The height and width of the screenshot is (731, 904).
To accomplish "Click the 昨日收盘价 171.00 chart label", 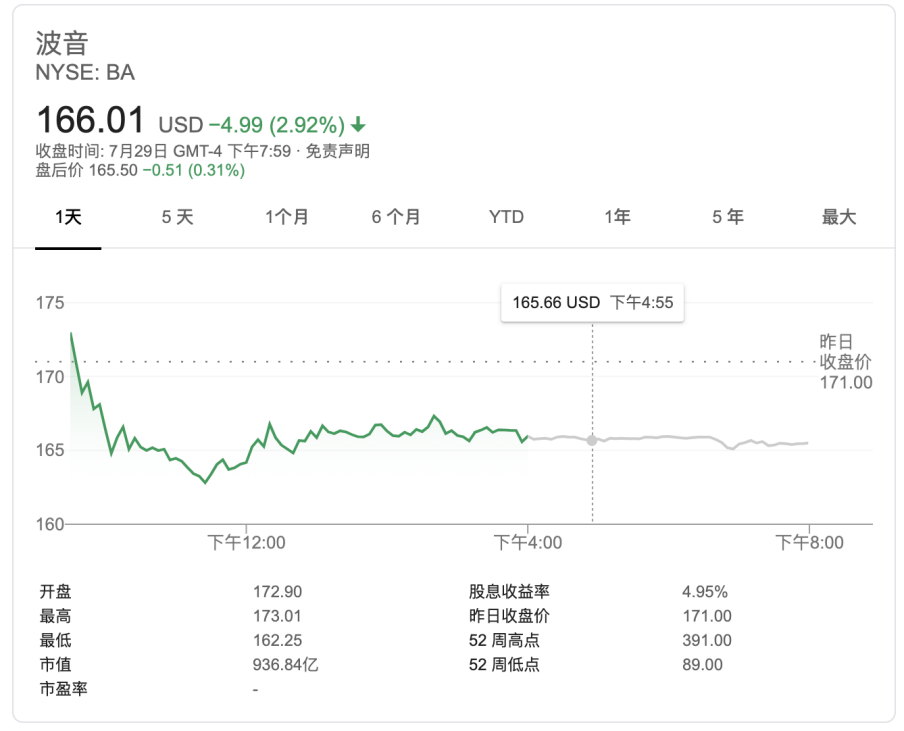I will click(x=845, y=362).
